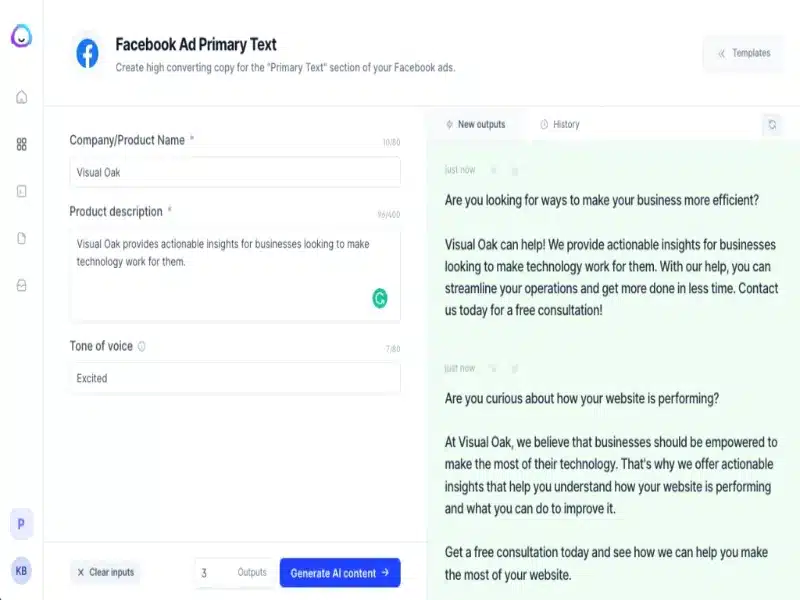The height and width of the screenshot is (600, 800).
Task: Go back to Templates
Action: tap(744, 53)
